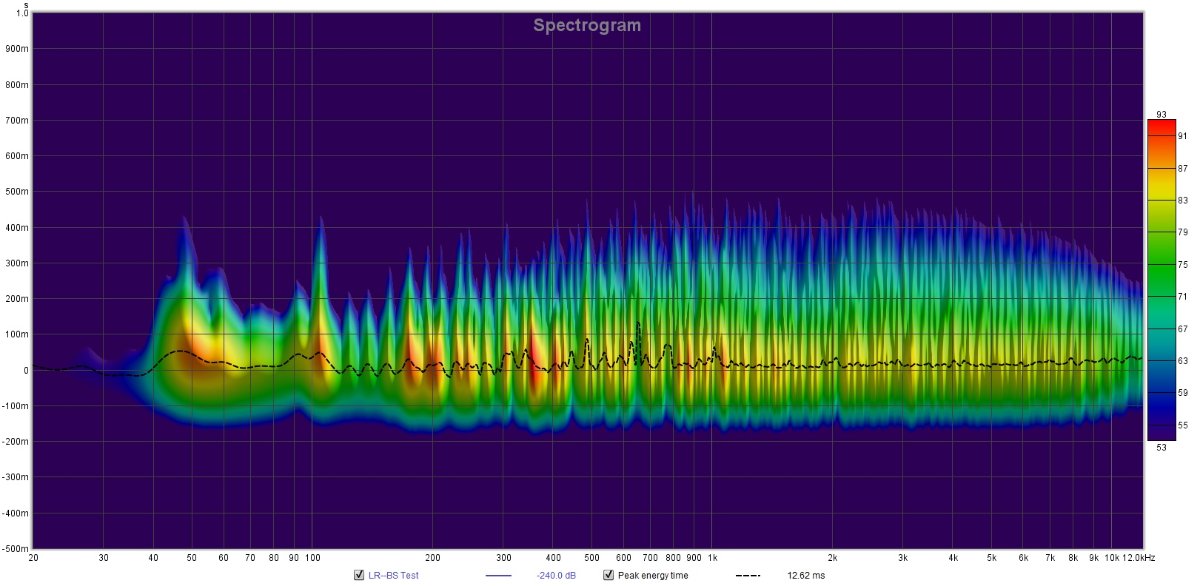The image size is (1200, 586).
Task: Click the scale minimum value 53
Action: [1160, 447]
